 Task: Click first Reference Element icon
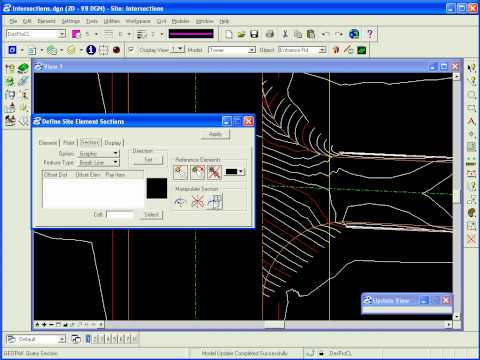[181, 172]
